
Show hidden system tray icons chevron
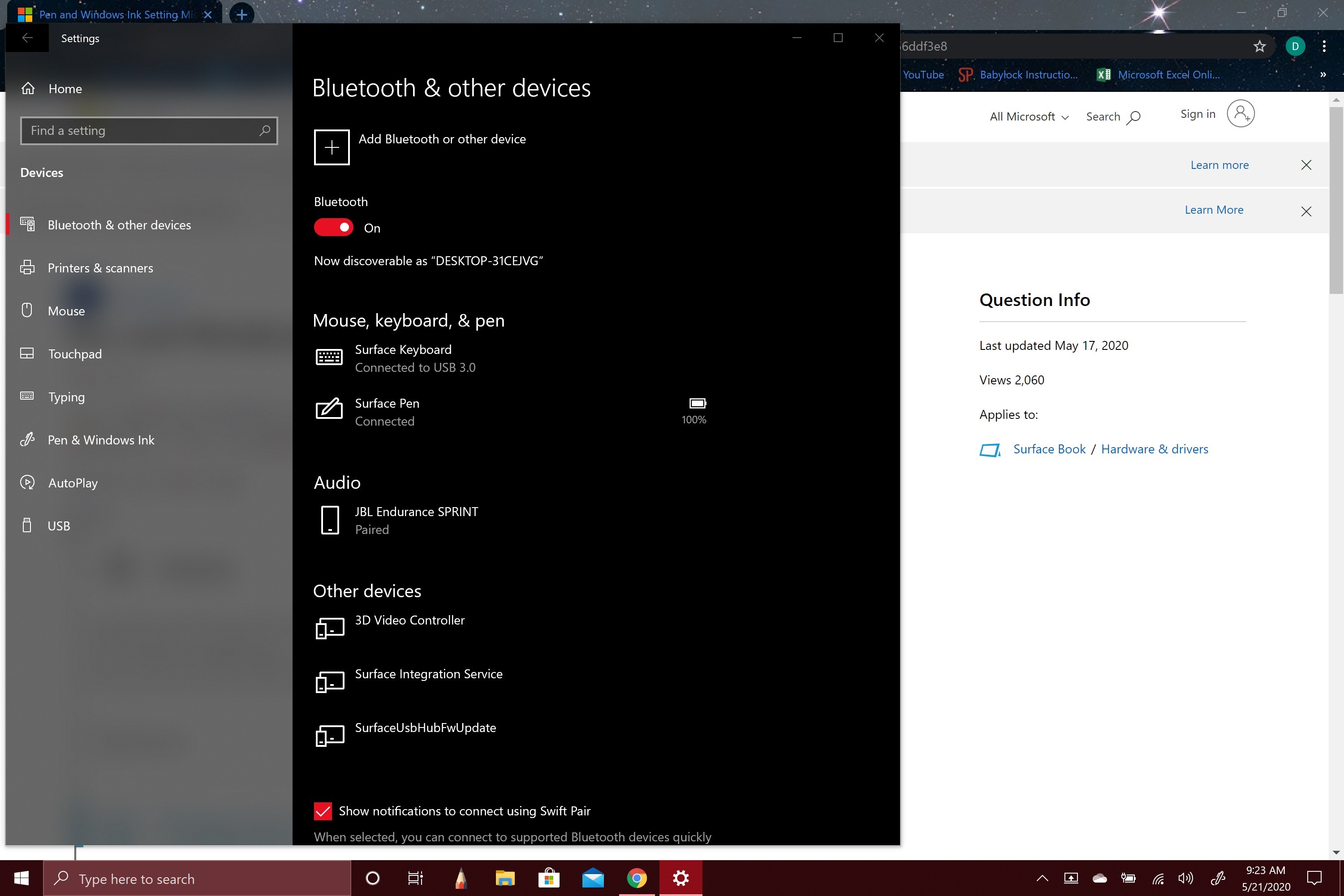click(x=1042, y=878)
